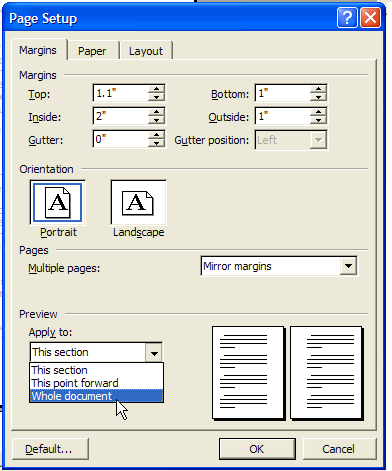Increase the Top margin value

click(x=156, y=89)
